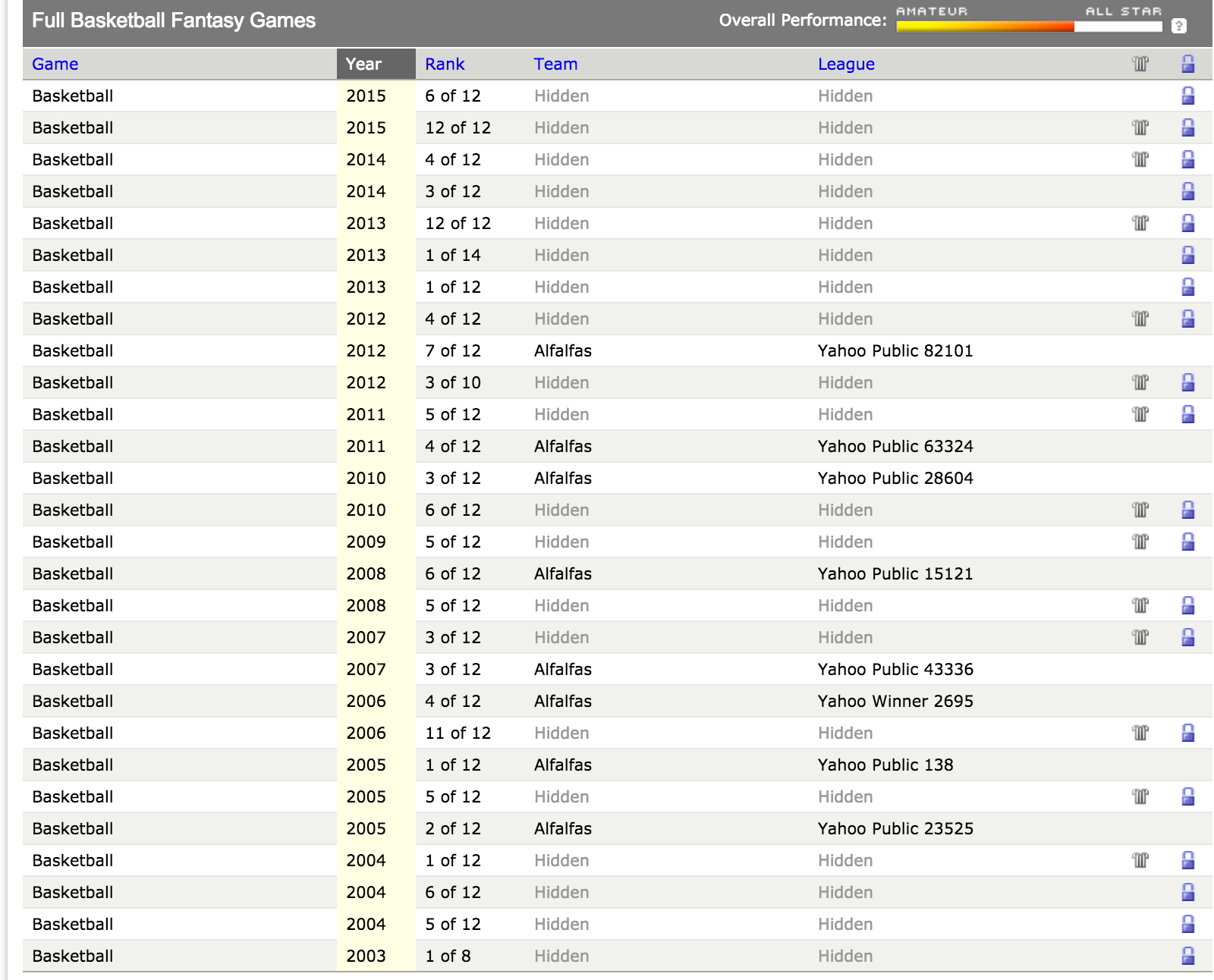Click the "7 of 12" rank cell

[x=453, y=350]
